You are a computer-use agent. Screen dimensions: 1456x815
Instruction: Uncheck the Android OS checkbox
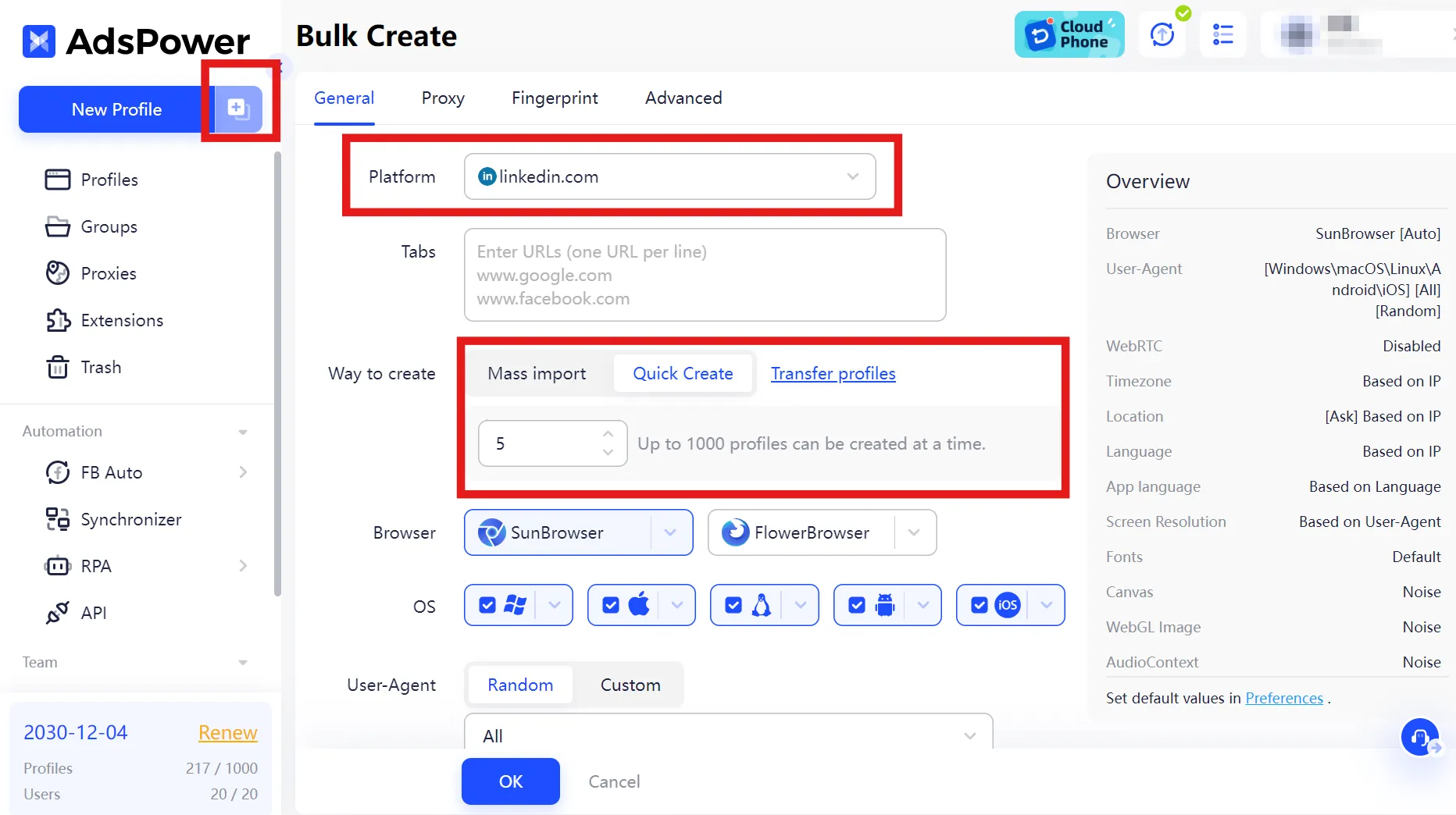[857, 605]
